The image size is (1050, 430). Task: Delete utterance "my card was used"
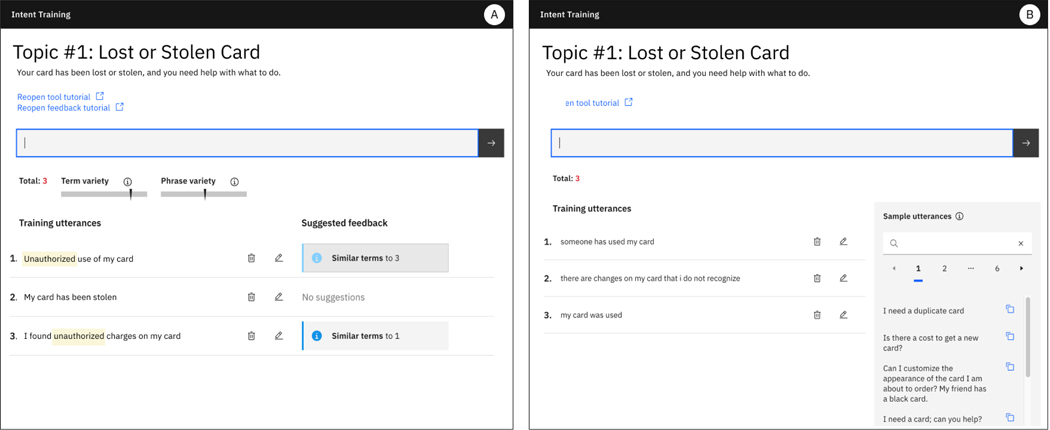pos(817,314)
